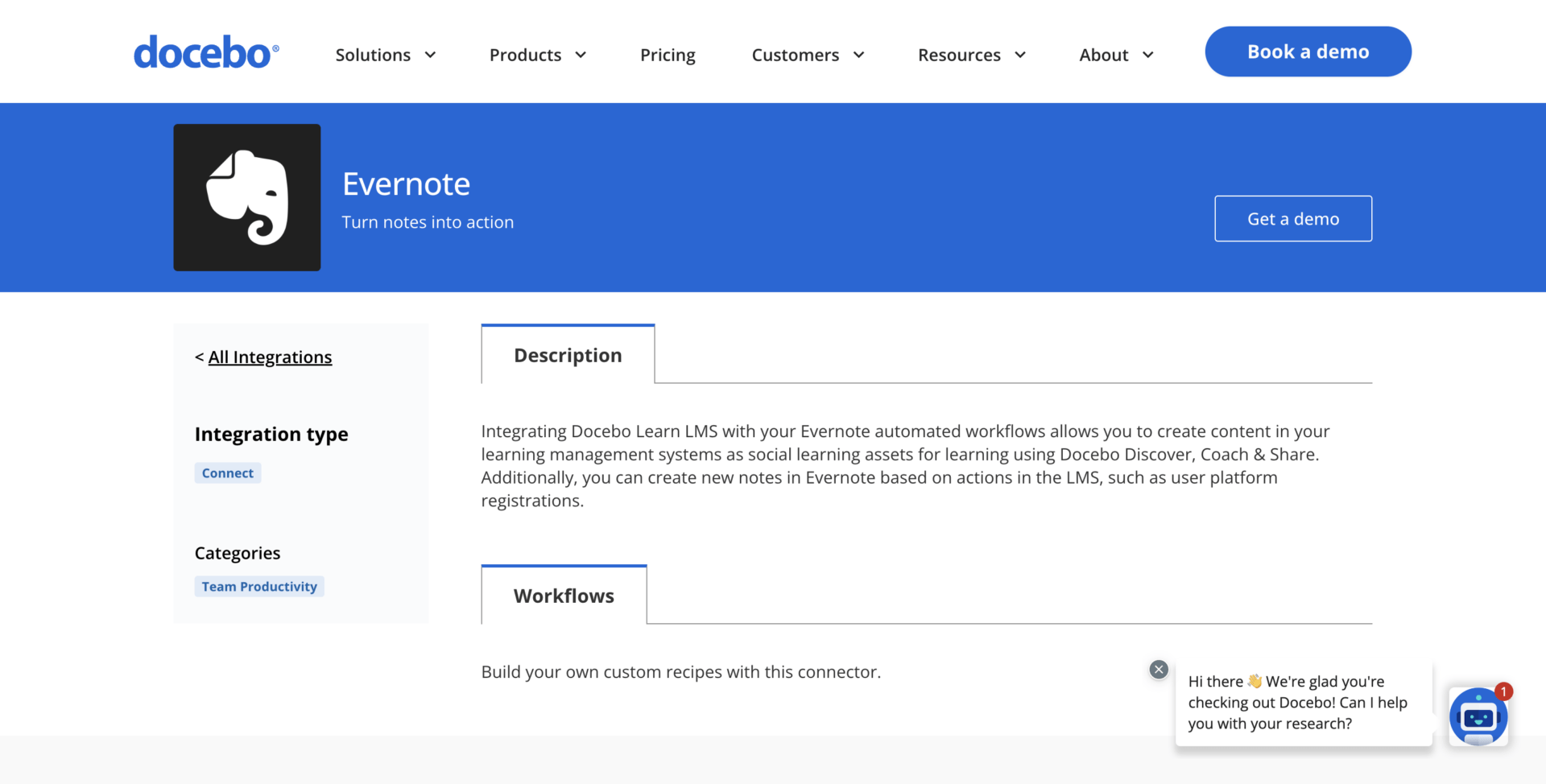The image size is (1546, 784).
Task: Open the Pricing page
Action: [668, 55]
